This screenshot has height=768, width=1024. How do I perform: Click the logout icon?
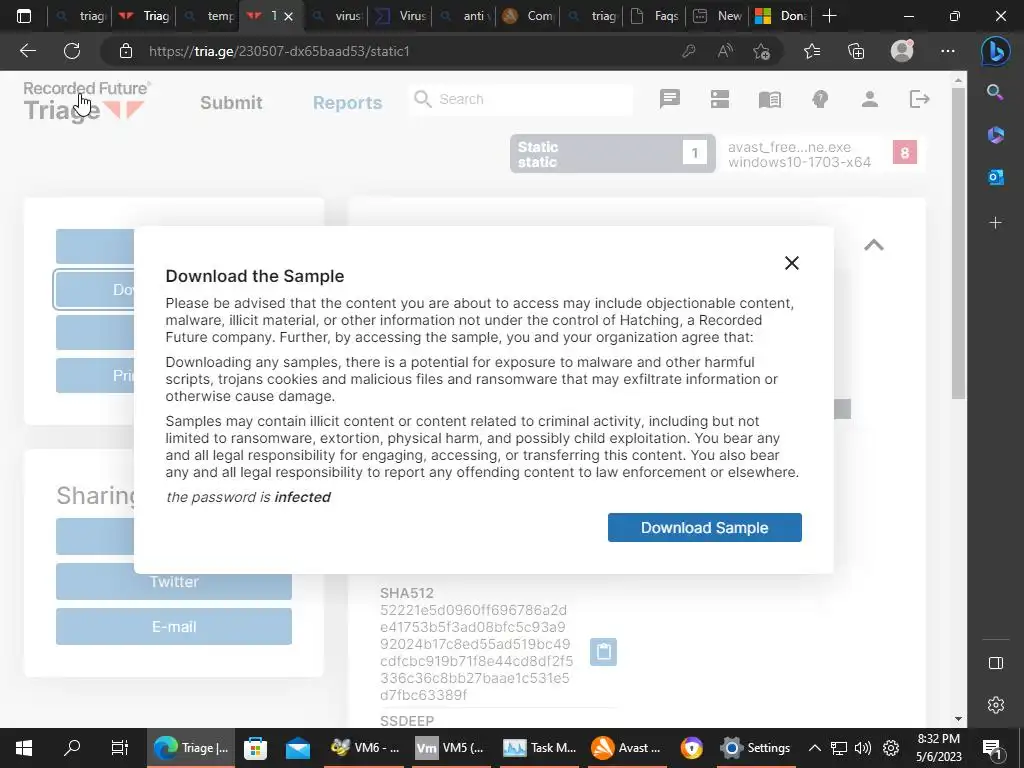[919, 99]
